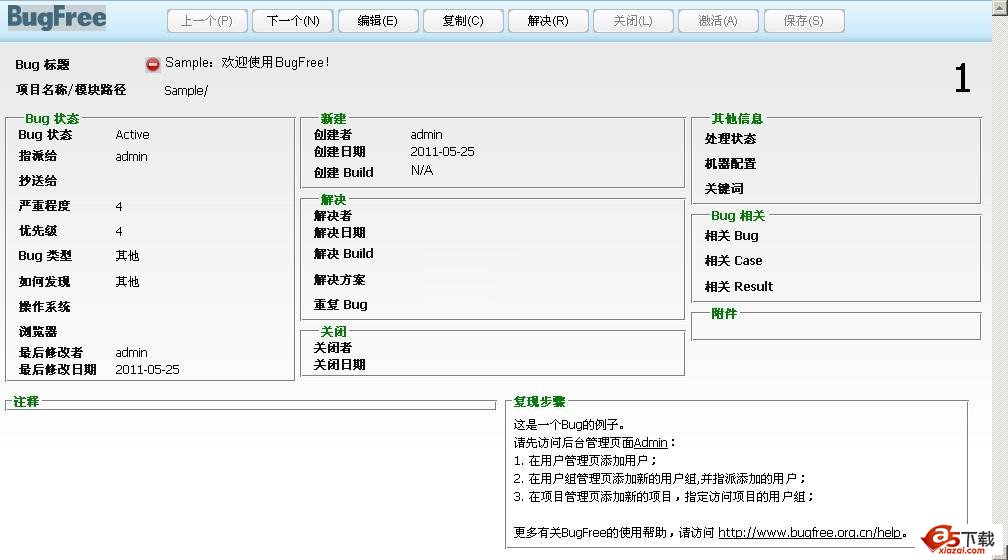Image resolution: width=1008 pixels, height=560 pixels.
Task: Click the 注释 section heading
Action: click(26, 402)
